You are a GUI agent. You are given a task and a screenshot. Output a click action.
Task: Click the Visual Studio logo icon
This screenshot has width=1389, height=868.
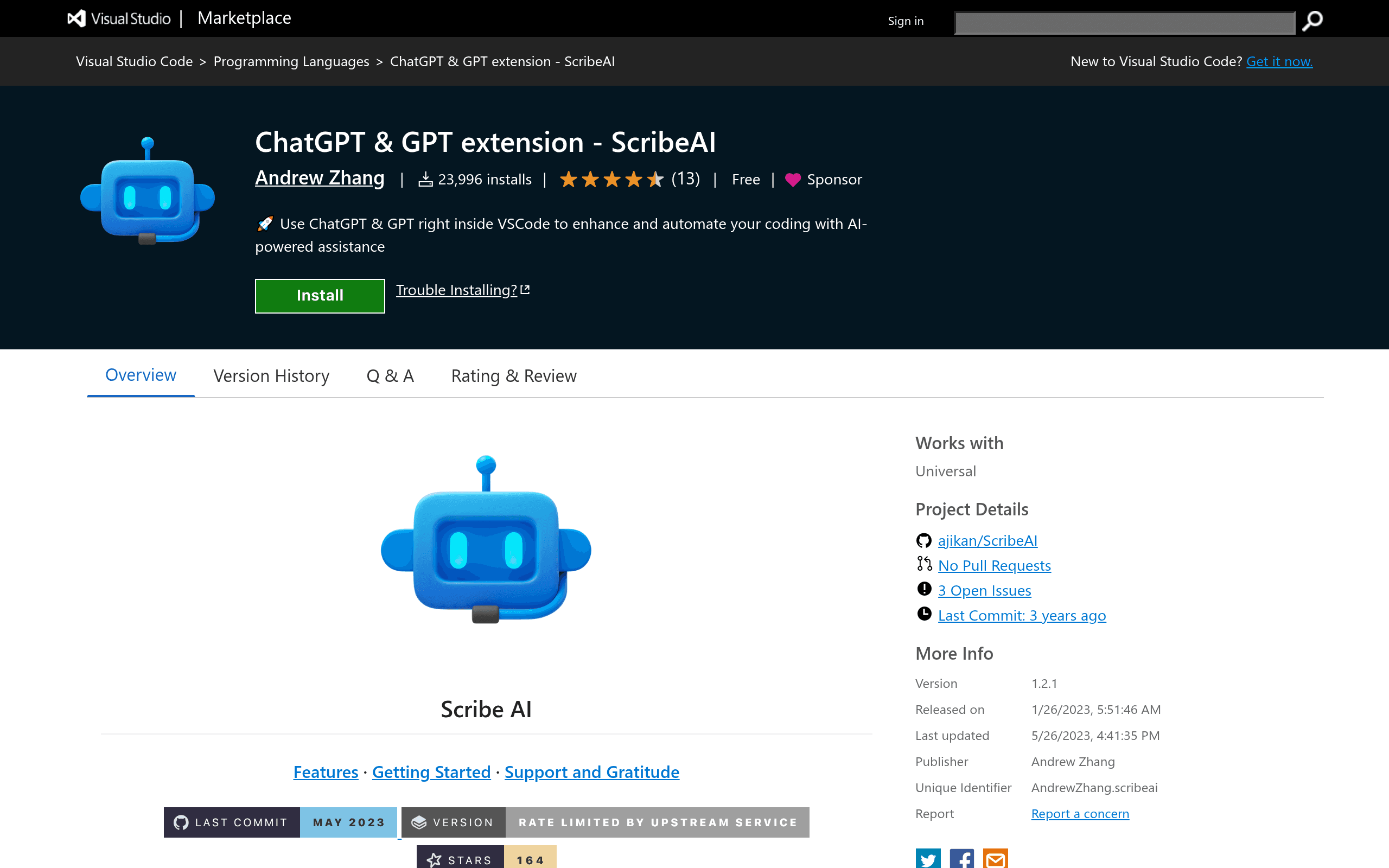click(x=77, y=18)
